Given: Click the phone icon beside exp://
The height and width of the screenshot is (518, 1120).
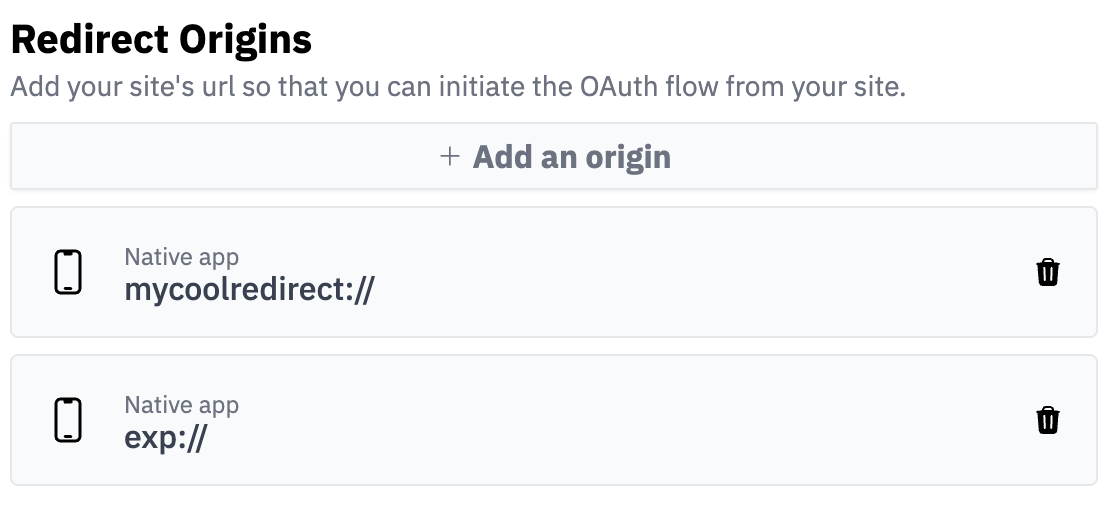Looking at the screenshot, I should [x=67, y=420].
